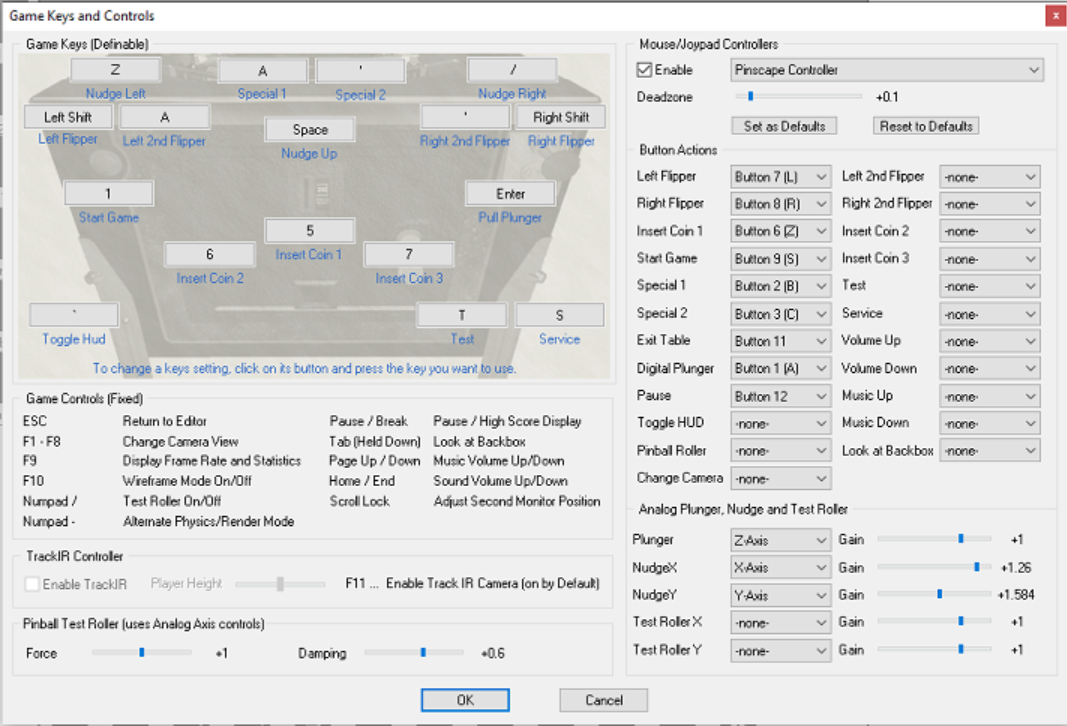The width and height of the screenshot is (1067, 726).
Task: Click the Plunger Gain slider
Action: pos(934,539)
